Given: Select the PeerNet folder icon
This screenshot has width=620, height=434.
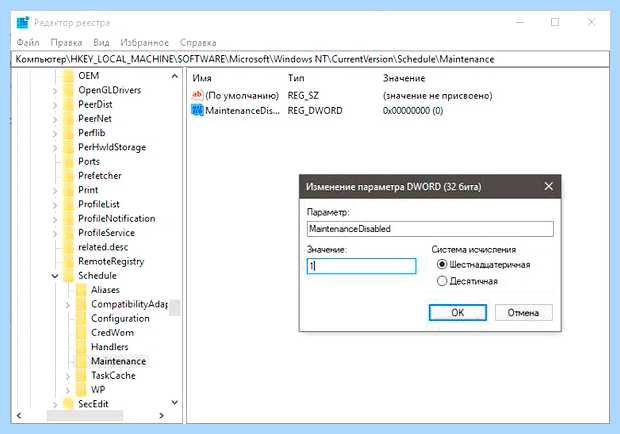Looking at the screenshot, I should (69, 119).
